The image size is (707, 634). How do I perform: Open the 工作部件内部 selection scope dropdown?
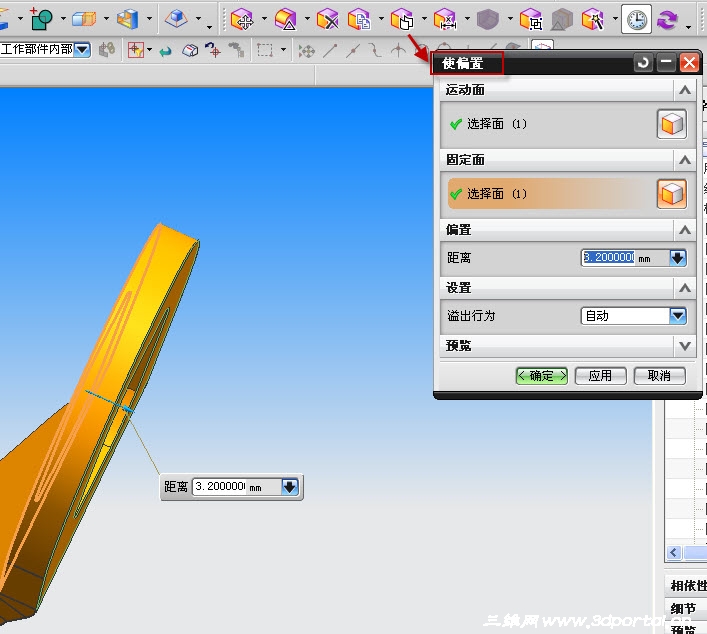click(x=82, y=50)
